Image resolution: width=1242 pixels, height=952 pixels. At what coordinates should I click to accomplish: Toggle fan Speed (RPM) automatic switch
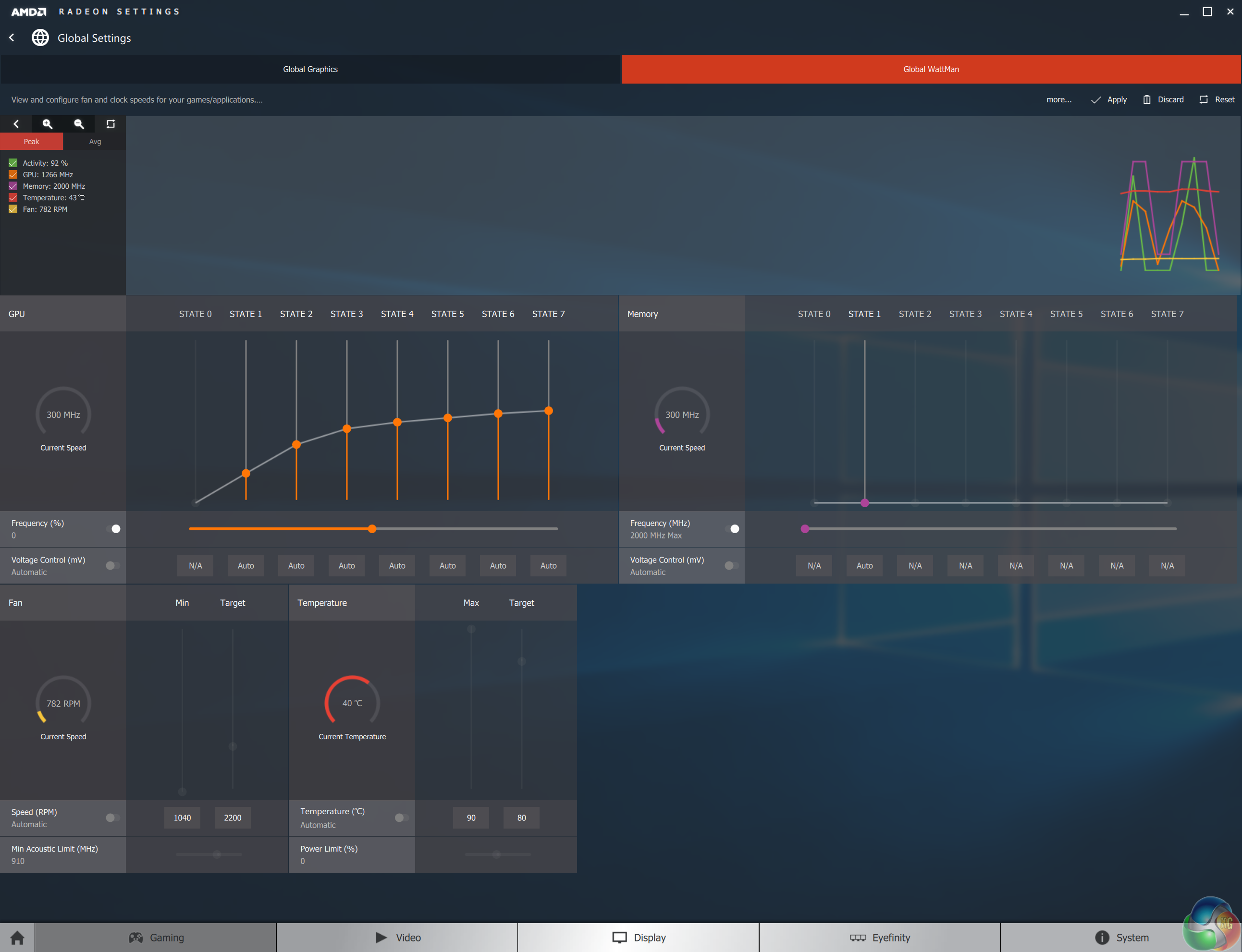(x=112, y=818)
